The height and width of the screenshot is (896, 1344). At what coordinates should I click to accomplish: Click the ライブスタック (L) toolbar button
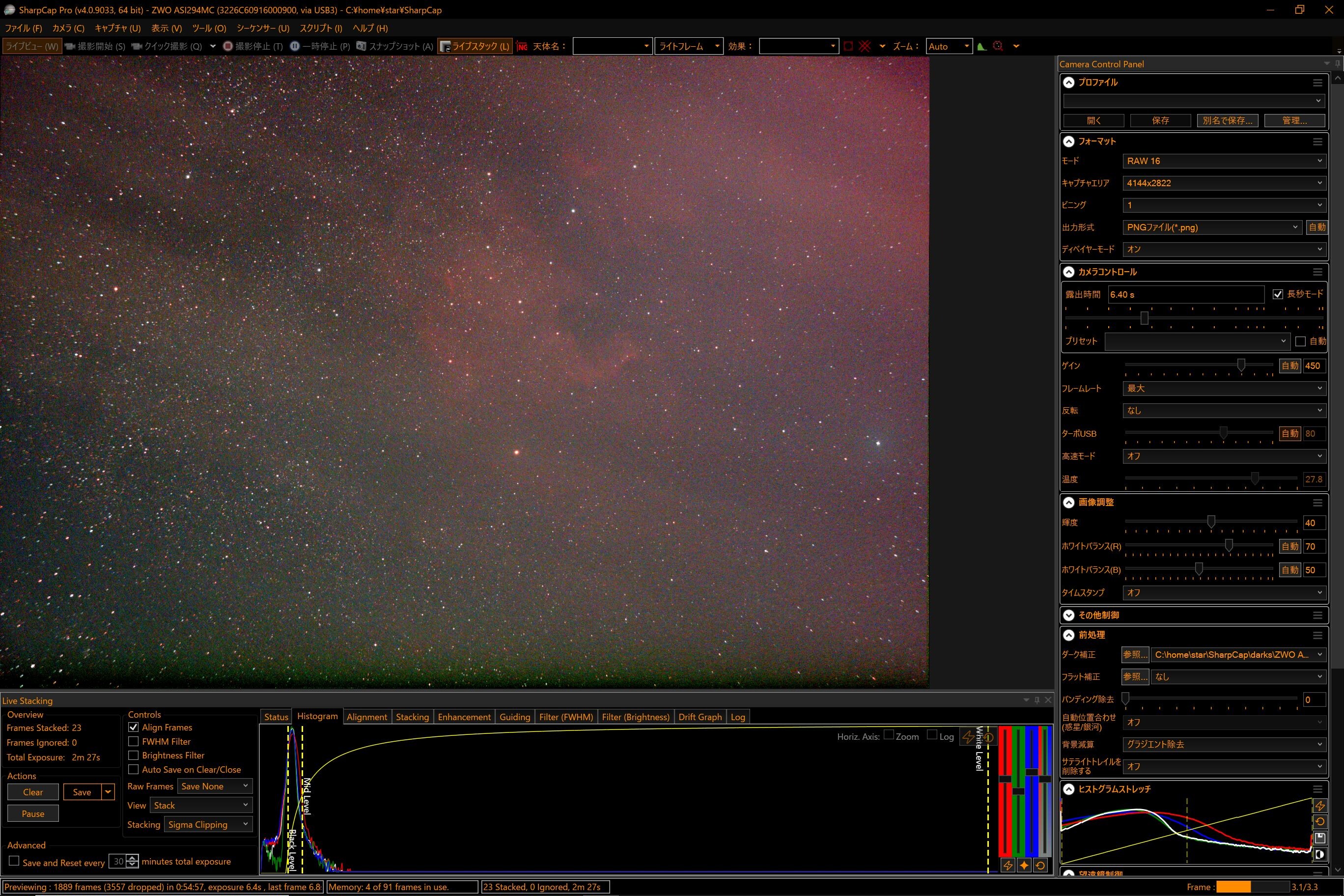point(475,46)
